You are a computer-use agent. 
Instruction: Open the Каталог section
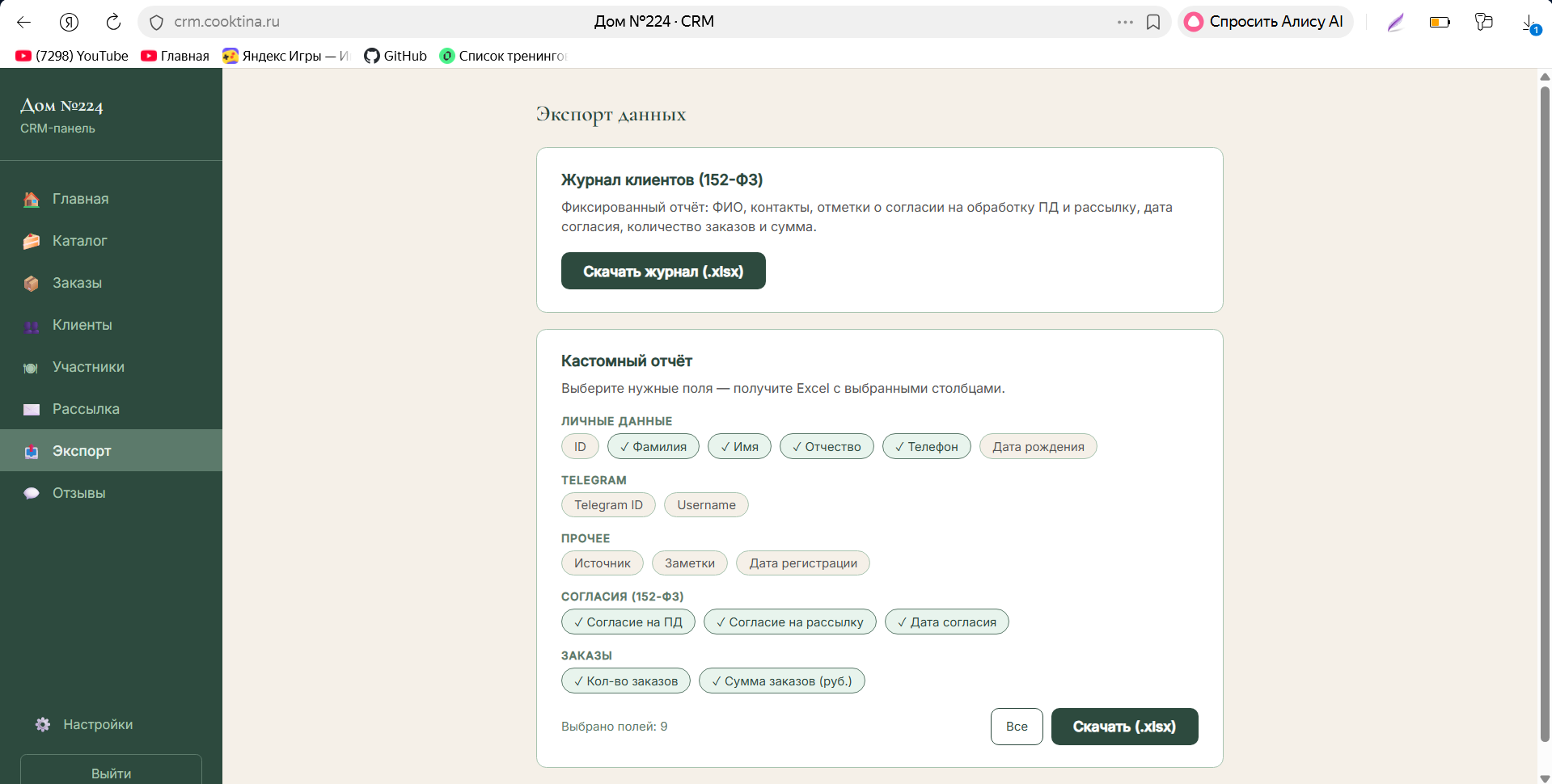[x=111, y=241]
